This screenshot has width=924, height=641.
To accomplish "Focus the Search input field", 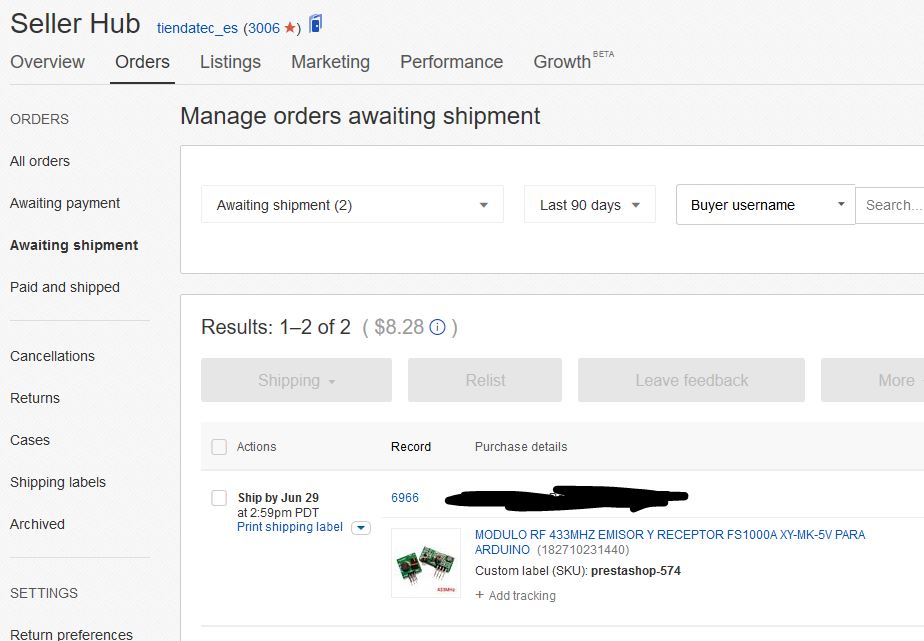I will coord(890,205).
